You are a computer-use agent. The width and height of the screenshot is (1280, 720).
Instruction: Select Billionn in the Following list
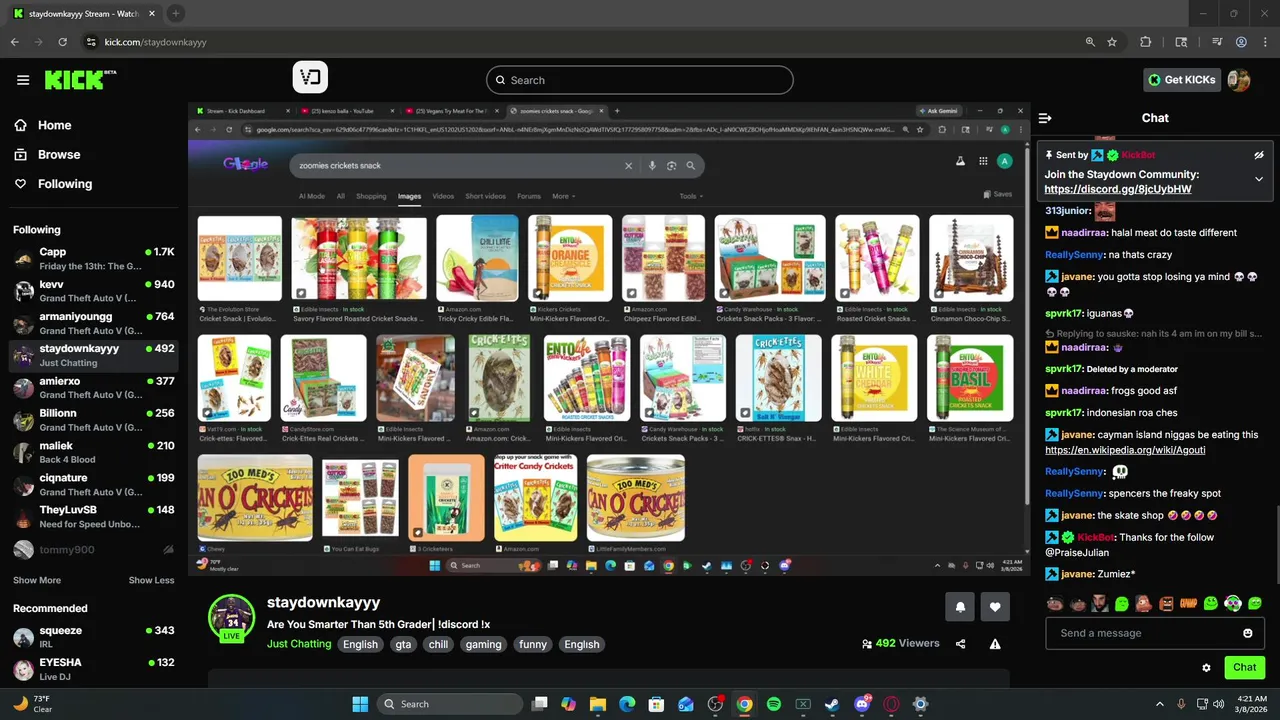coord(94,420)
